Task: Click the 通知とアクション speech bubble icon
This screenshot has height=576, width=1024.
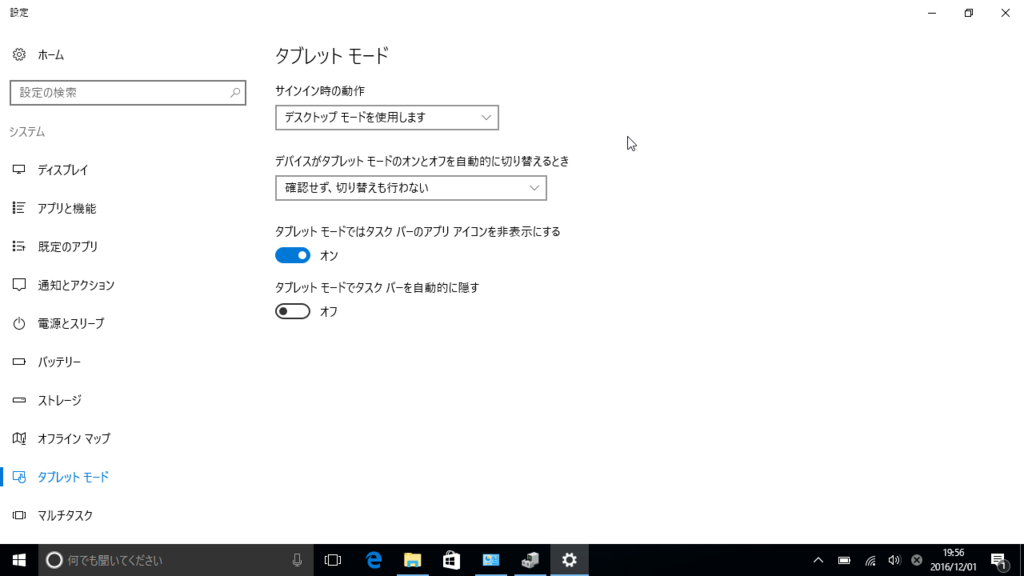Action: tap(19, 285)
